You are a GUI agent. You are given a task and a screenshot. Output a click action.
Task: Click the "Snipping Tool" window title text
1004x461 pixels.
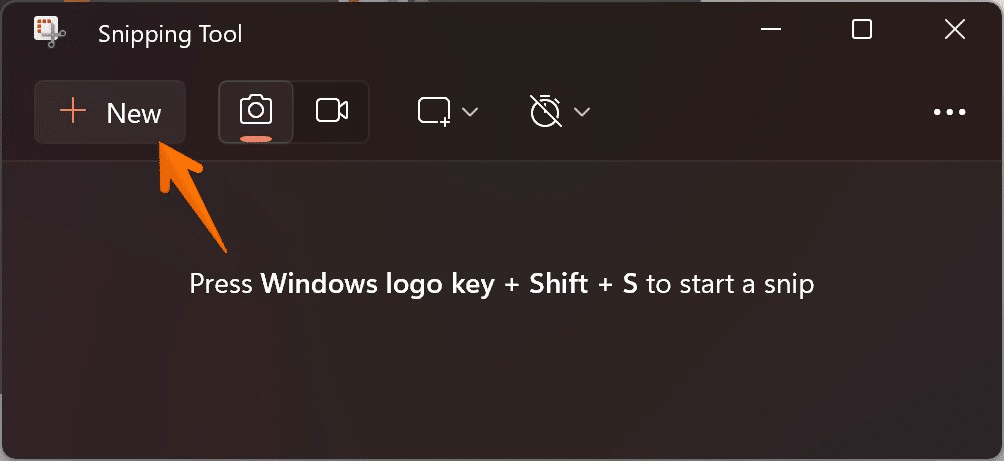coord(170,34)
